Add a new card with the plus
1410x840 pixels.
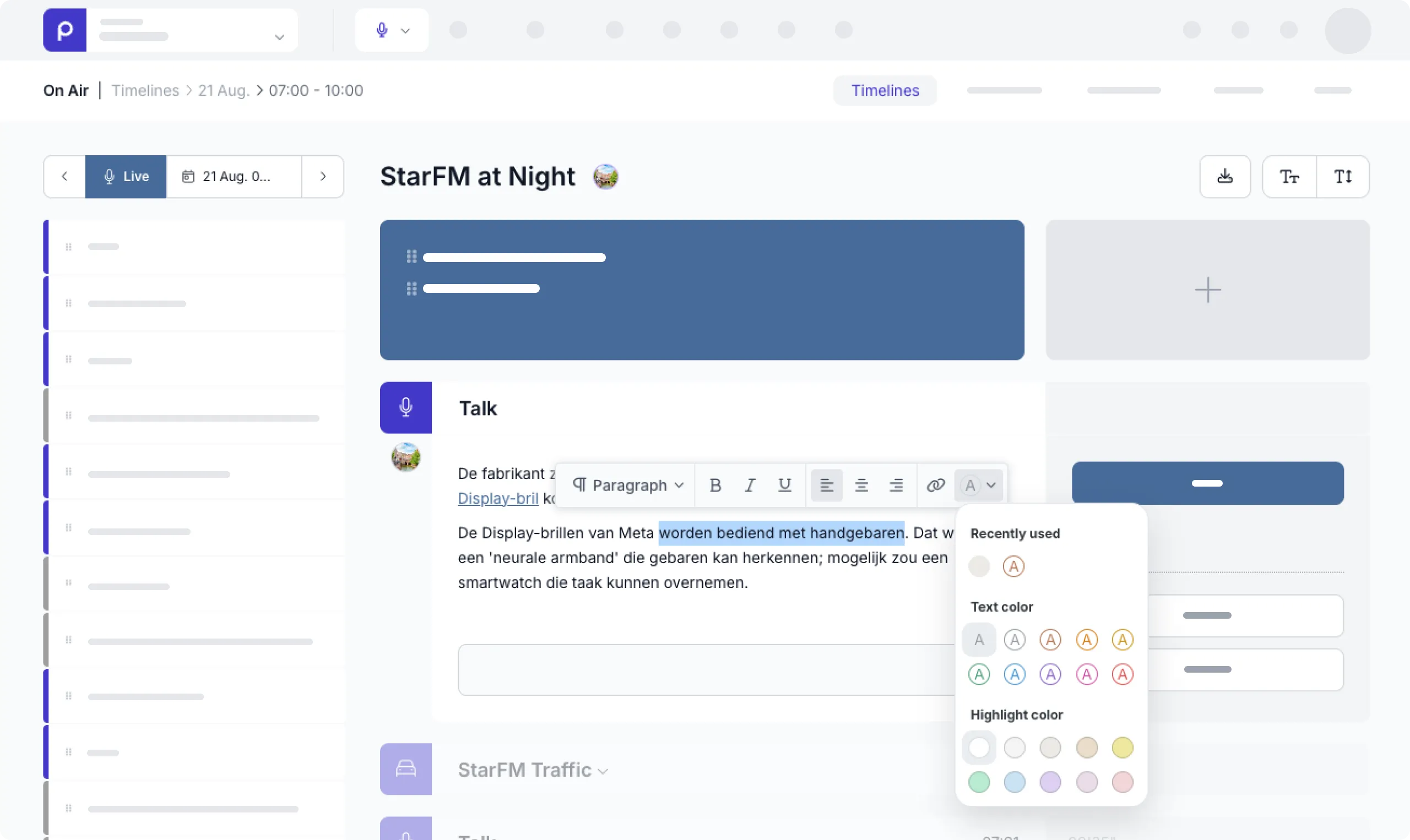coord(1207,290)
